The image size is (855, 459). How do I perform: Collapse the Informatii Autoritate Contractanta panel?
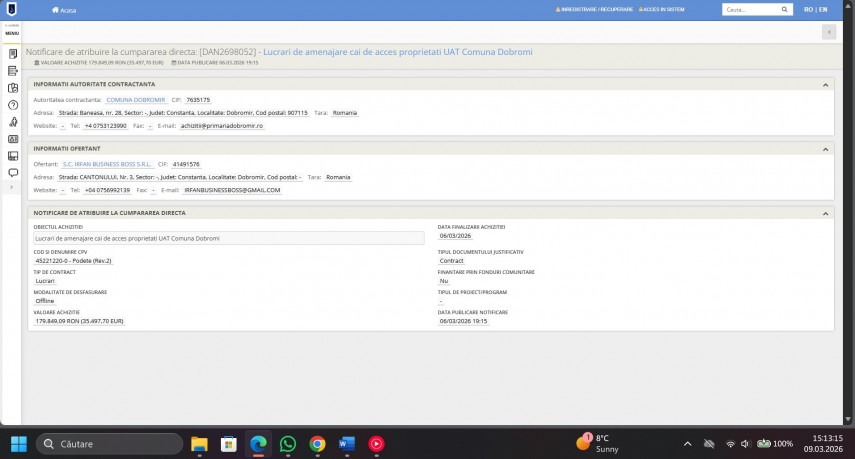825,84
